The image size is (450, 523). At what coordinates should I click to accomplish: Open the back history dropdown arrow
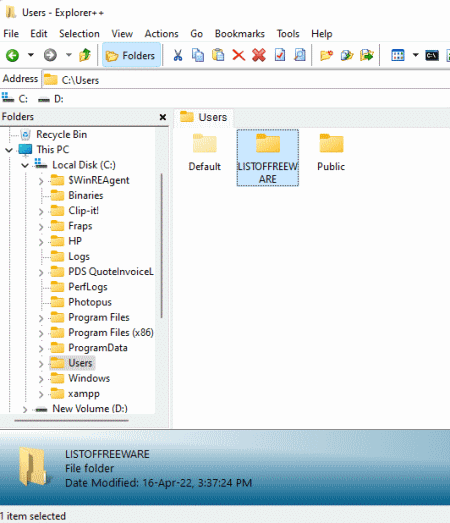(x=31, y=55)
